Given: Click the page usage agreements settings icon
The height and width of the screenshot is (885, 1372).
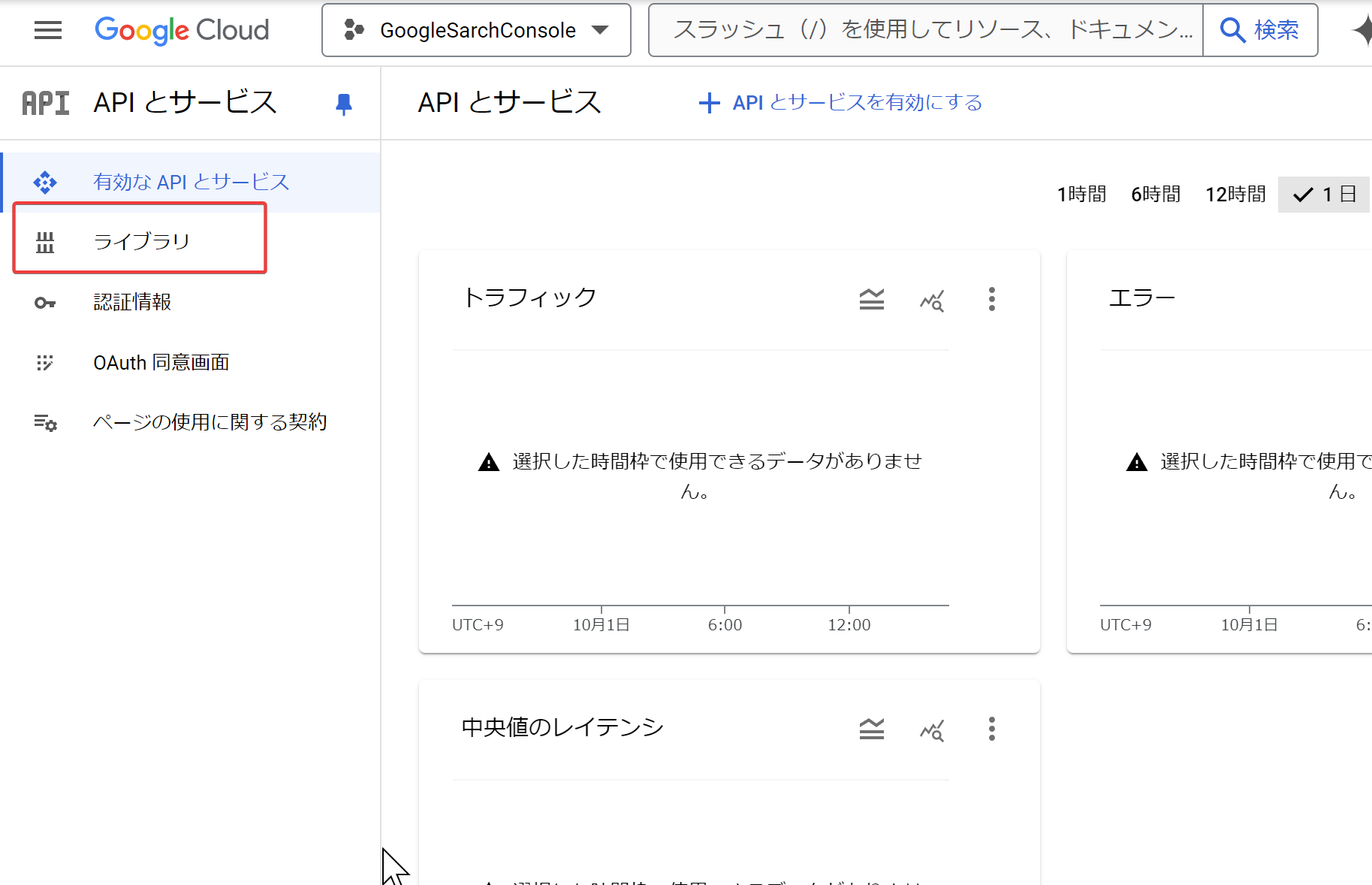Looking at the screenshot, I should pyautogui.click(x=45, y=423).
